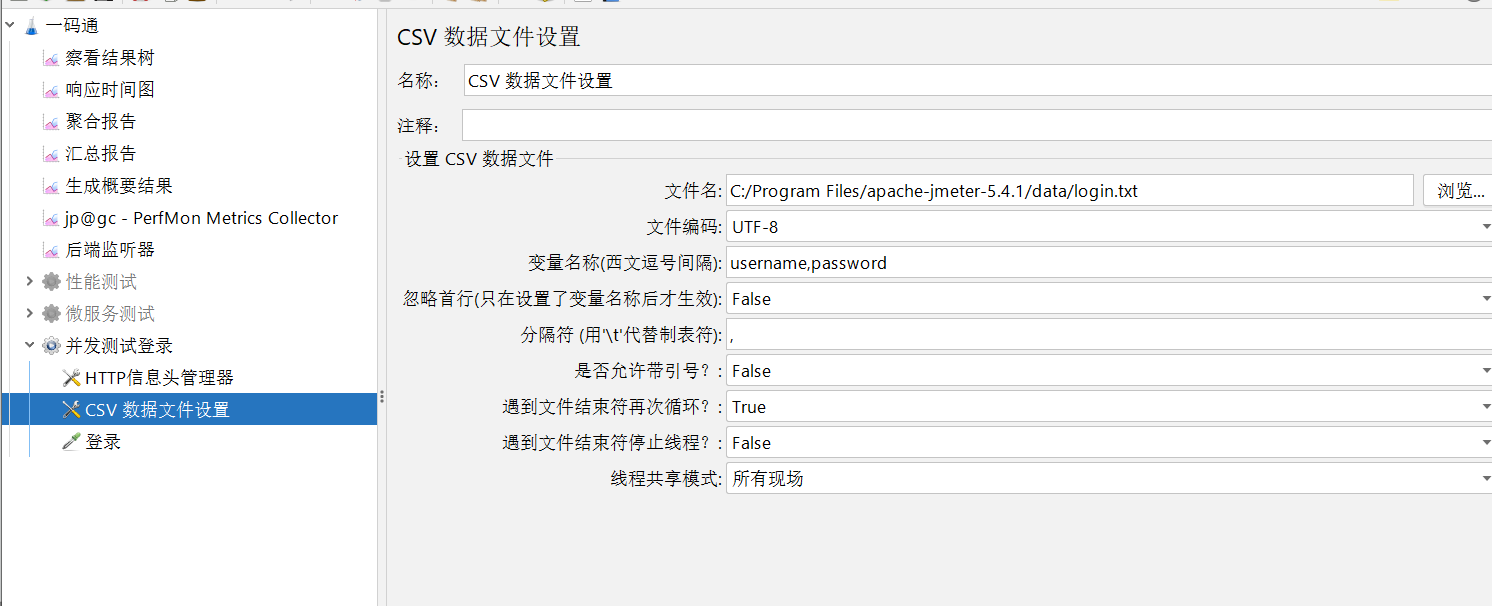Click the 登录 sampler pipette icon
Viewport: 1492px width, 606px height.
[x=71, y=442]
